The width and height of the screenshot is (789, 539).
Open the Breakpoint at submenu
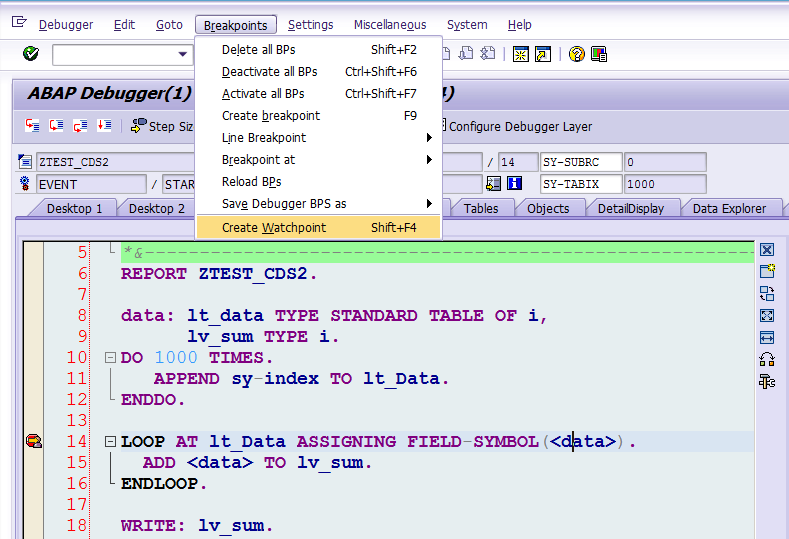tap(319, 160)
